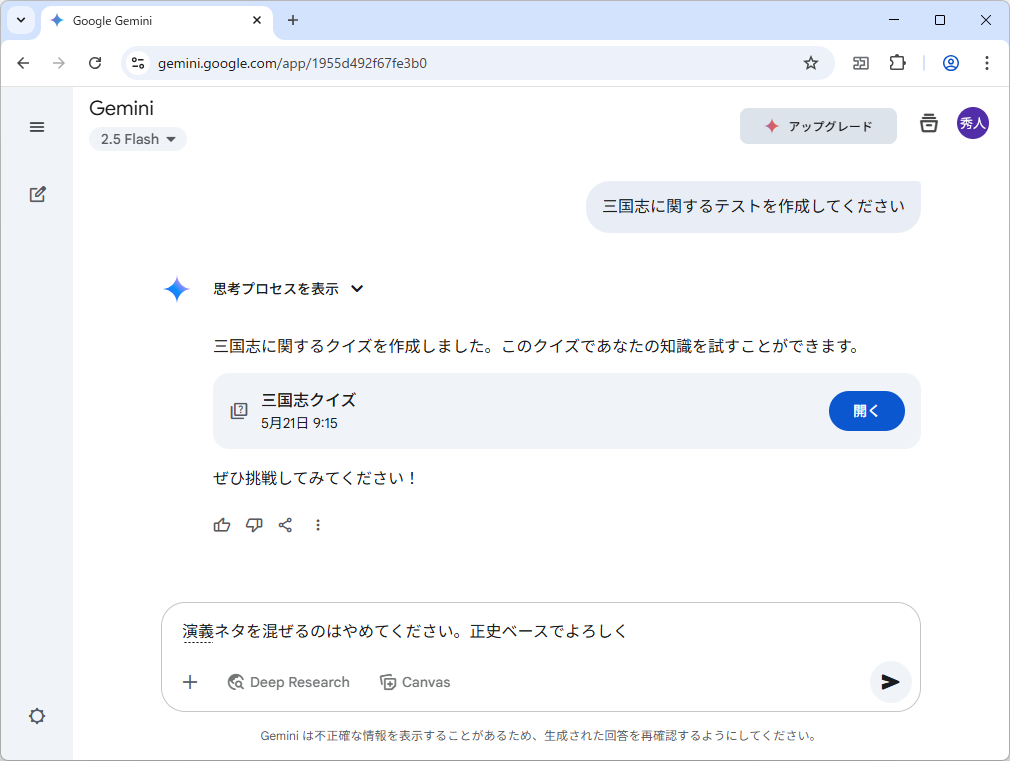Give the response a thumbs down
The width and height of the screenshot is (1010, 761).
click(254, 525)
